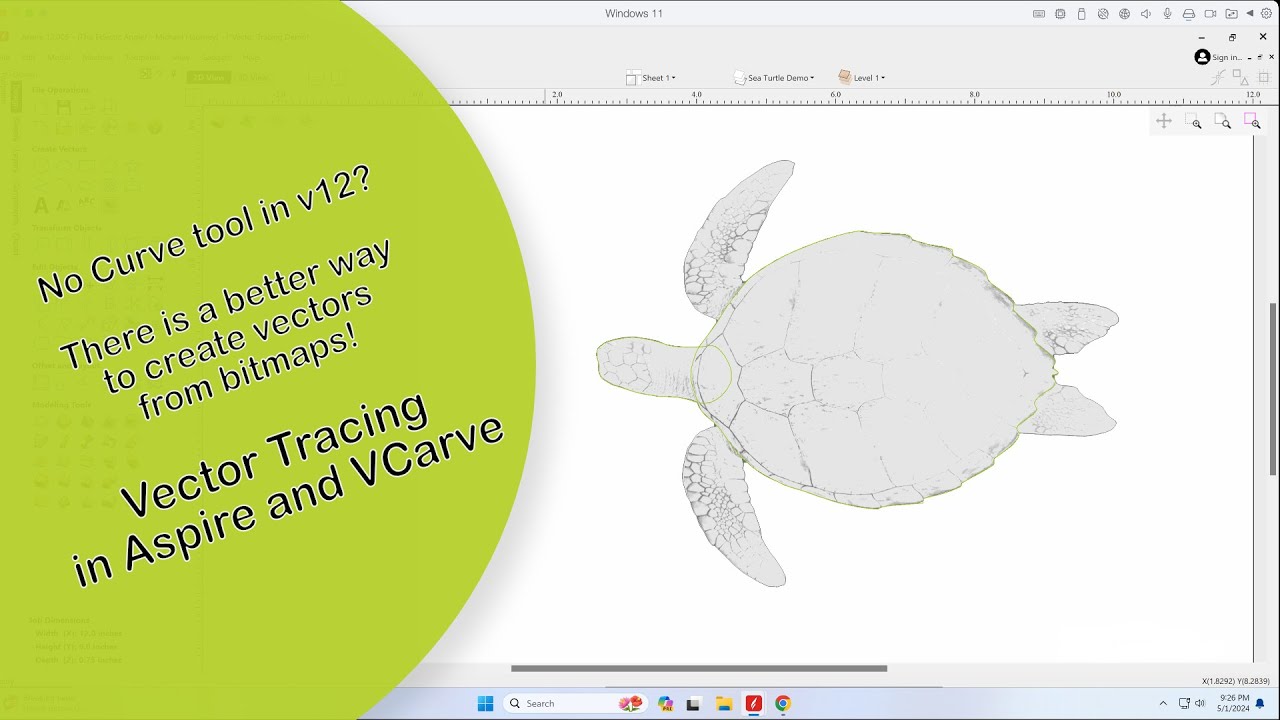Select the zoom box tool
The image size is (1280, 720).
point(1194,121)
